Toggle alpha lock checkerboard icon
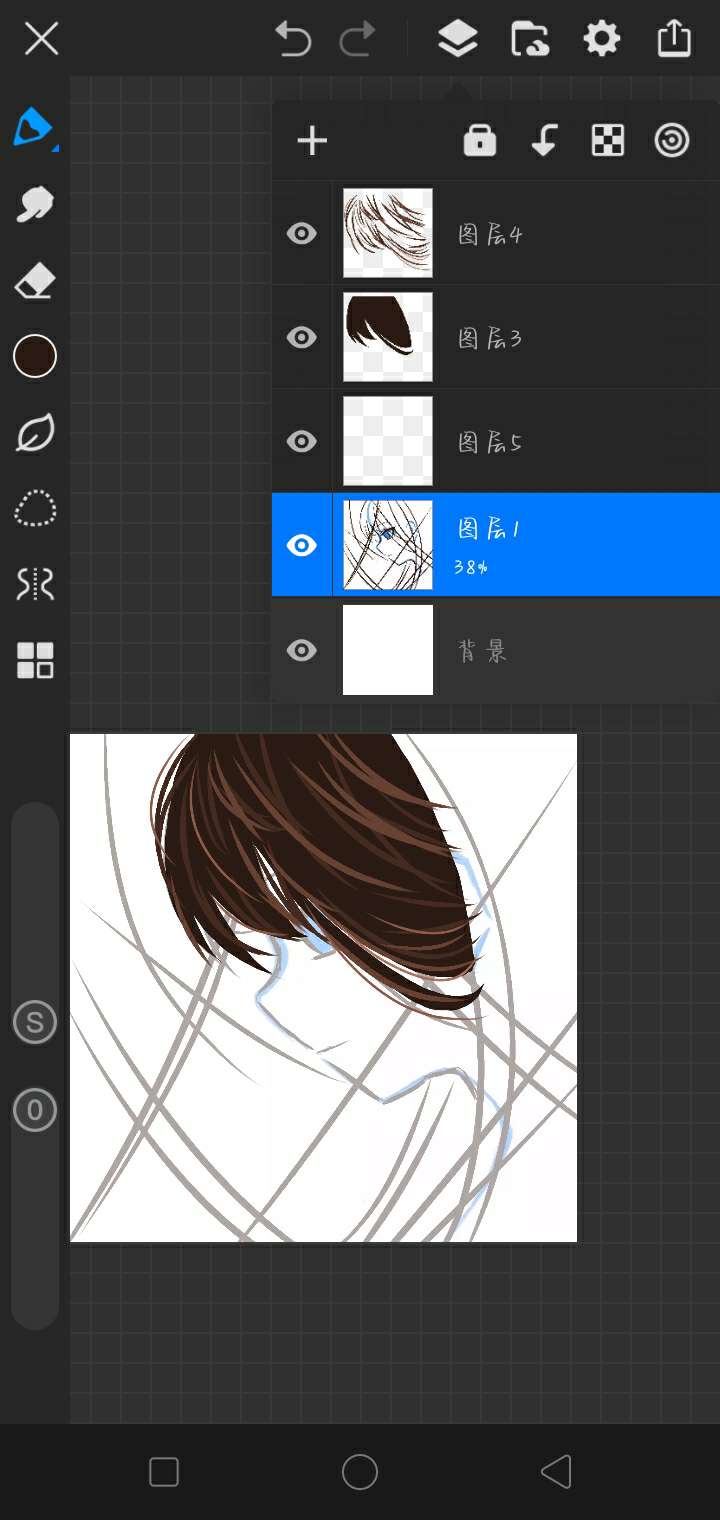 (608, 141)
